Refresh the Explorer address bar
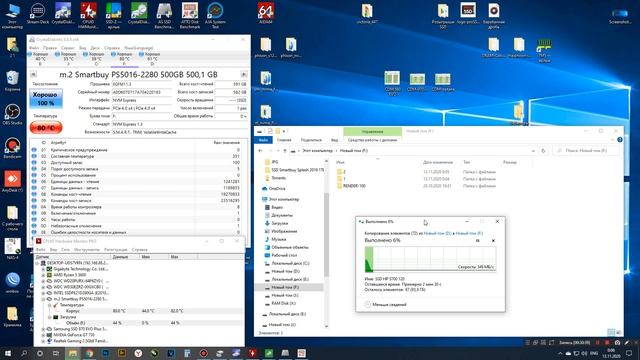This screenshot has width=640, height=360. pos(543,151)
